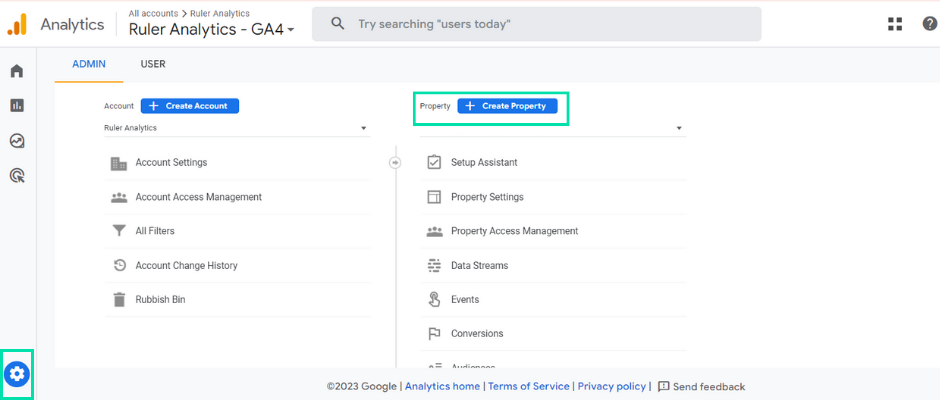
Task: Open the Help question mark icon
Action: pyautogui.click(x=929, y=24)
